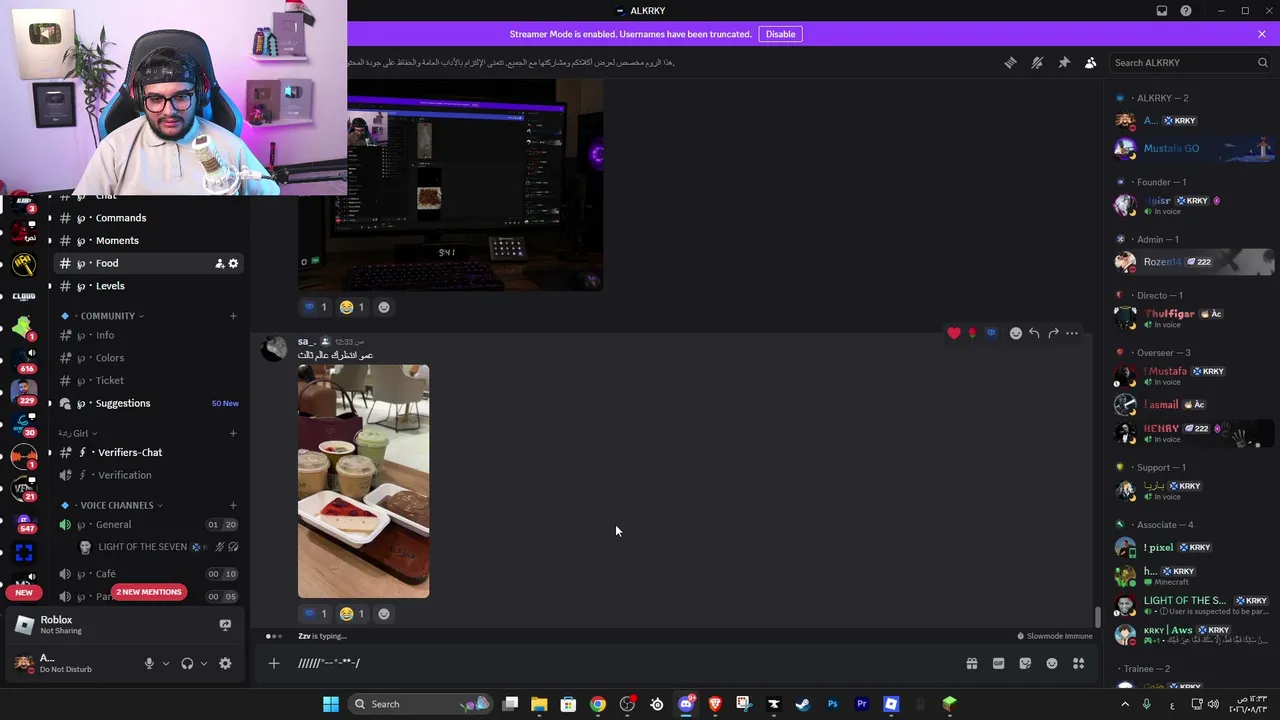This screenshot has width=1280, height=720.
Task: Open Discord user settings gear
Action: 225,664
